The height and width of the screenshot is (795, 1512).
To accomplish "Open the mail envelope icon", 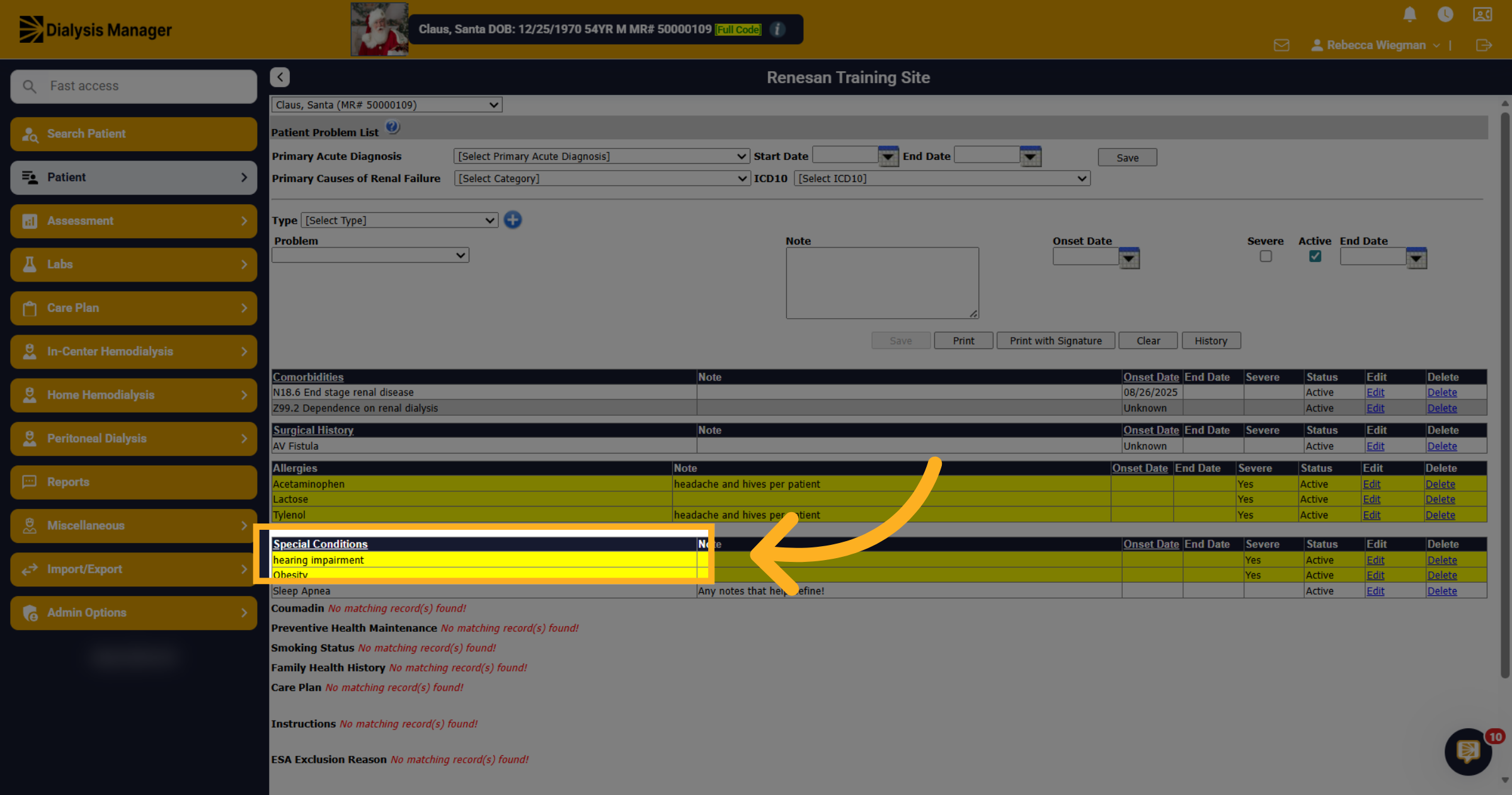I will [1281, 45].
